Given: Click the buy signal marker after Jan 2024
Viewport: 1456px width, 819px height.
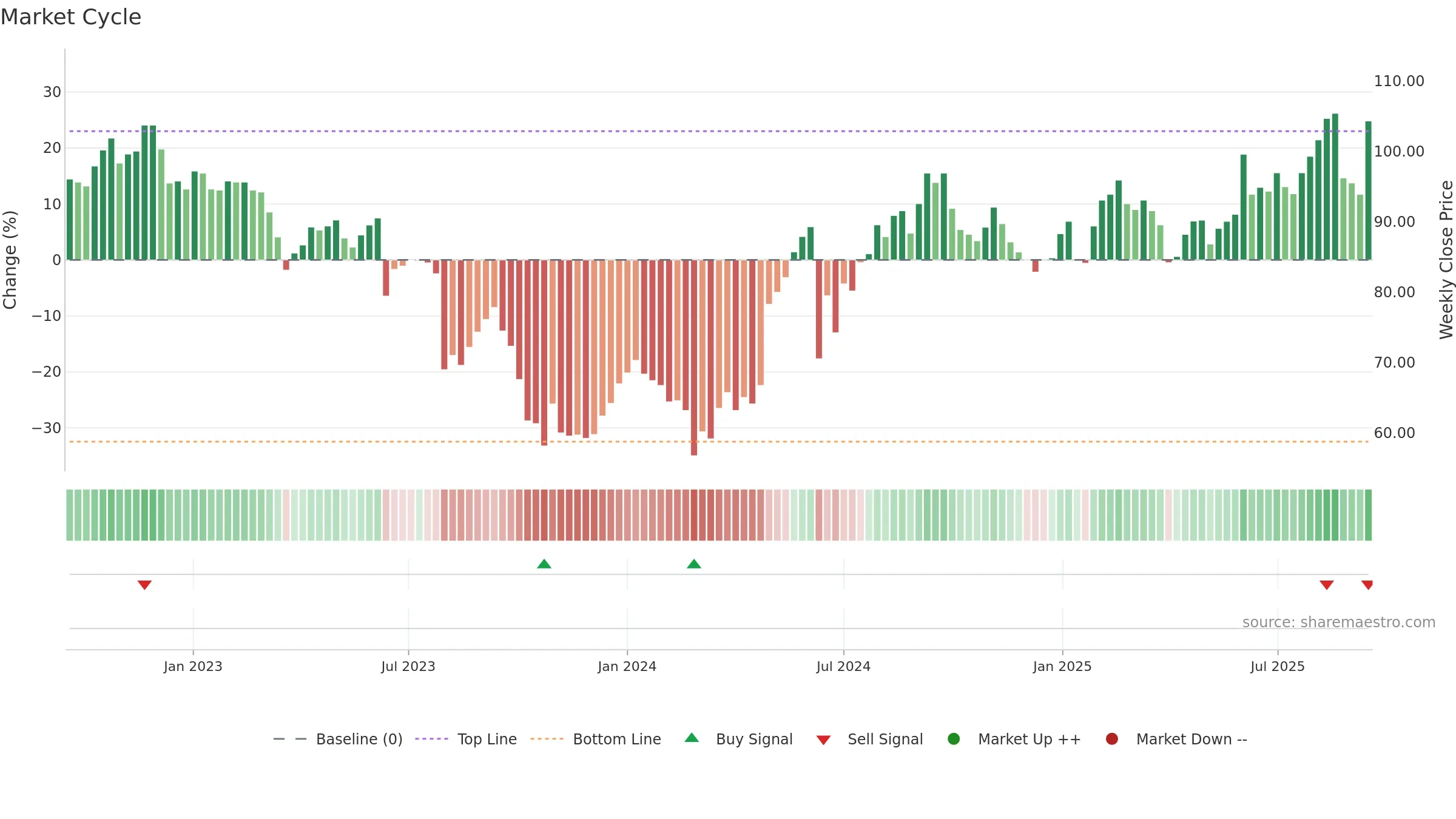Looking at the screenshot, I should coord(694,564).
